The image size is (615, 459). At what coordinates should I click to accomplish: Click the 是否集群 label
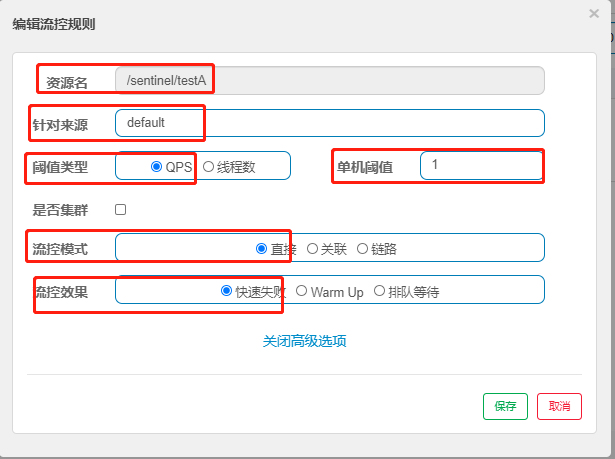(60, 210)
